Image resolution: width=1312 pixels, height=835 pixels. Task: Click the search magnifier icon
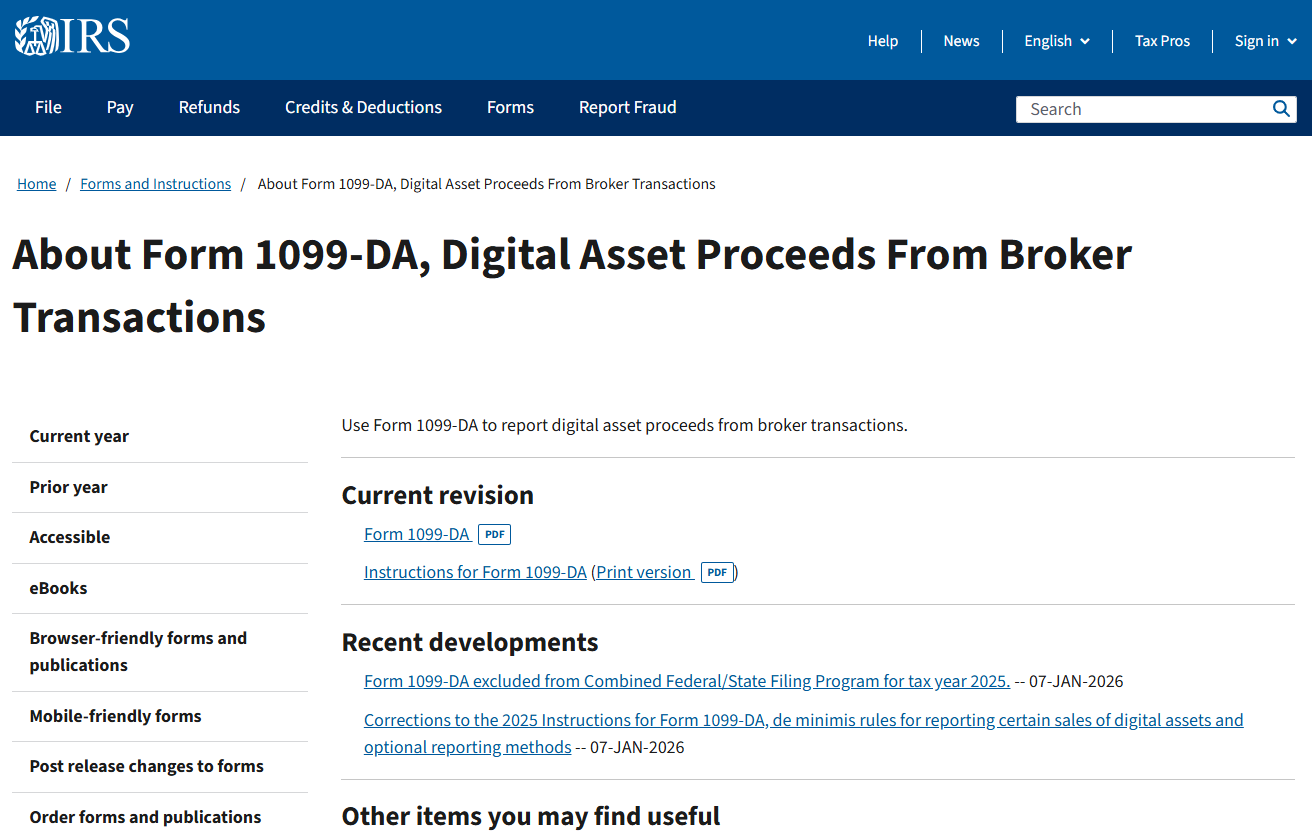1281,109
